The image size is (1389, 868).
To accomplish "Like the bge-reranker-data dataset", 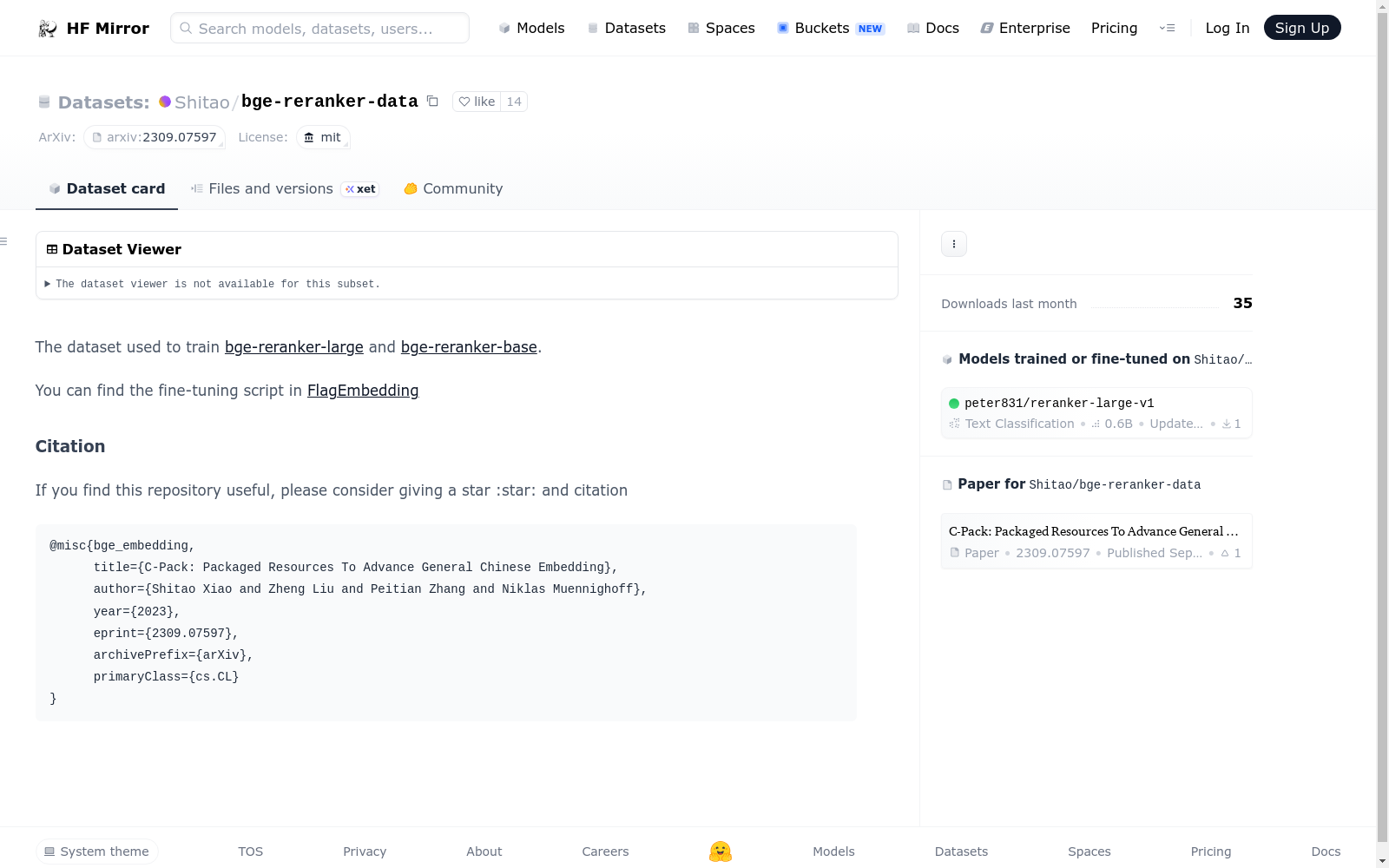I will click(477, 102).
